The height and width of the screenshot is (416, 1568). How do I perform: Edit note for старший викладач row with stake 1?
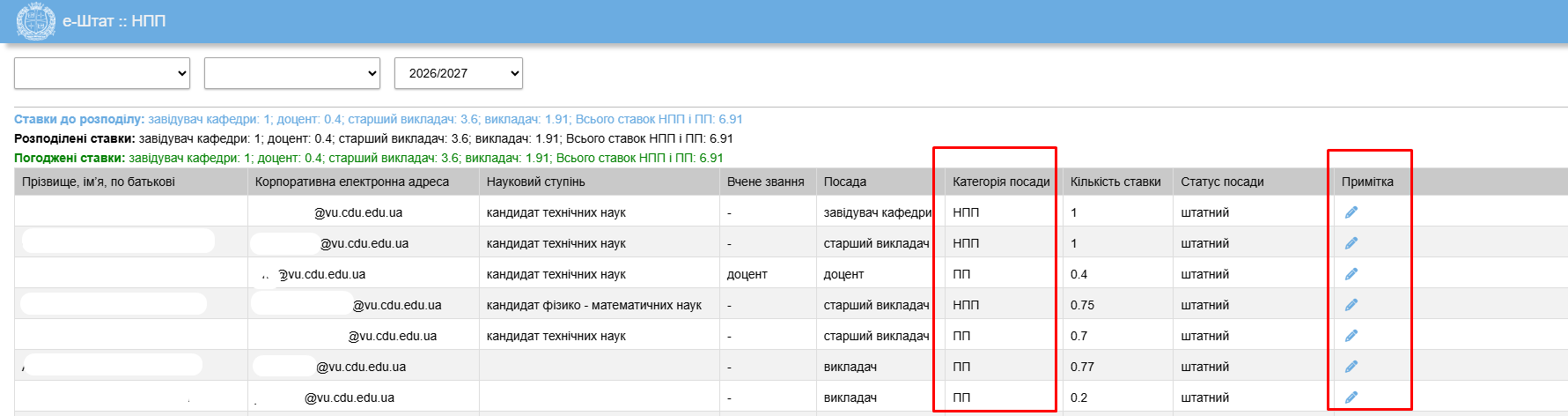(x=1351, y=243)
